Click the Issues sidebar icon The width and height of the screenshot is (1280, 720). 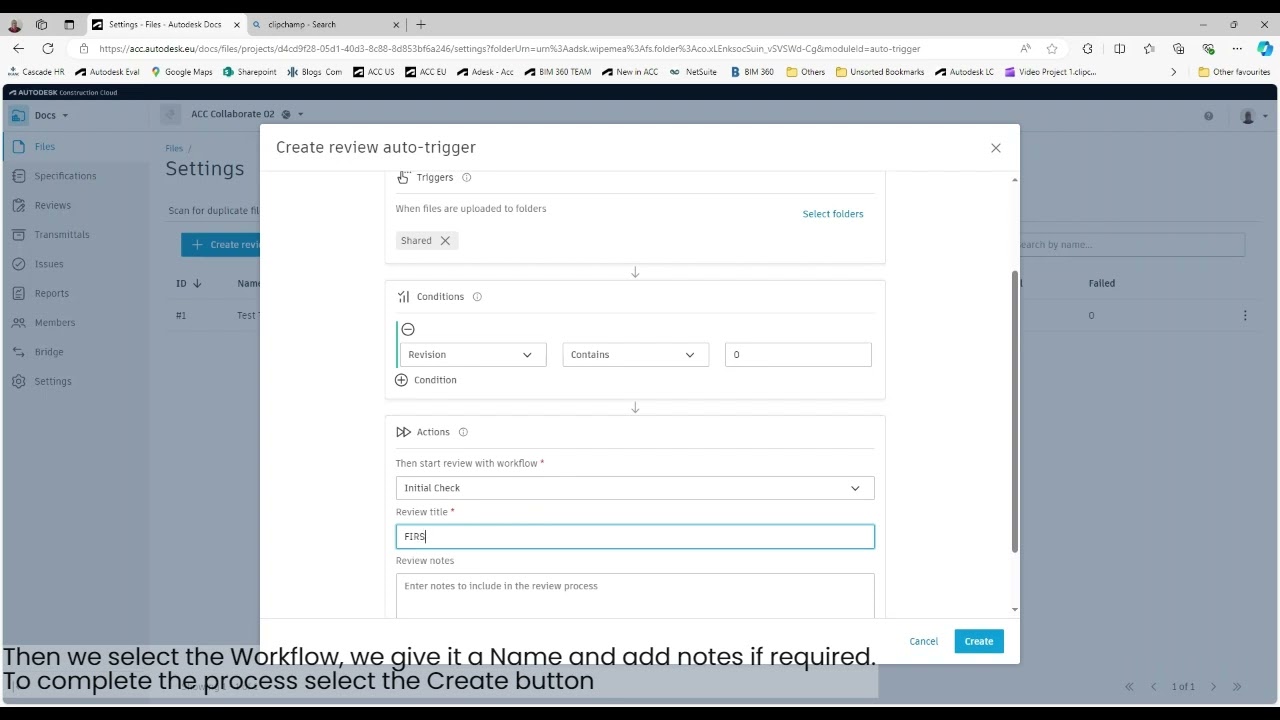(18, 264)
